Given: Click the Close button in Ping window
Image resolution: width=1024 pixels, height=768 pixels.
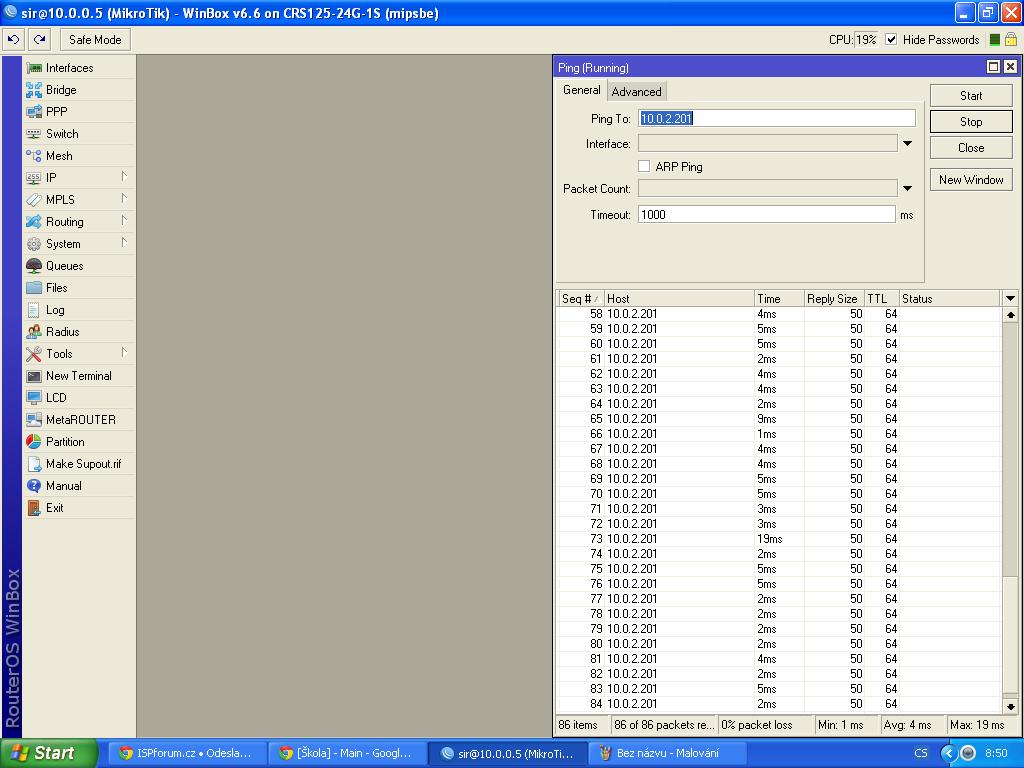Looking at the screenshot, I should tap(971, 148).
